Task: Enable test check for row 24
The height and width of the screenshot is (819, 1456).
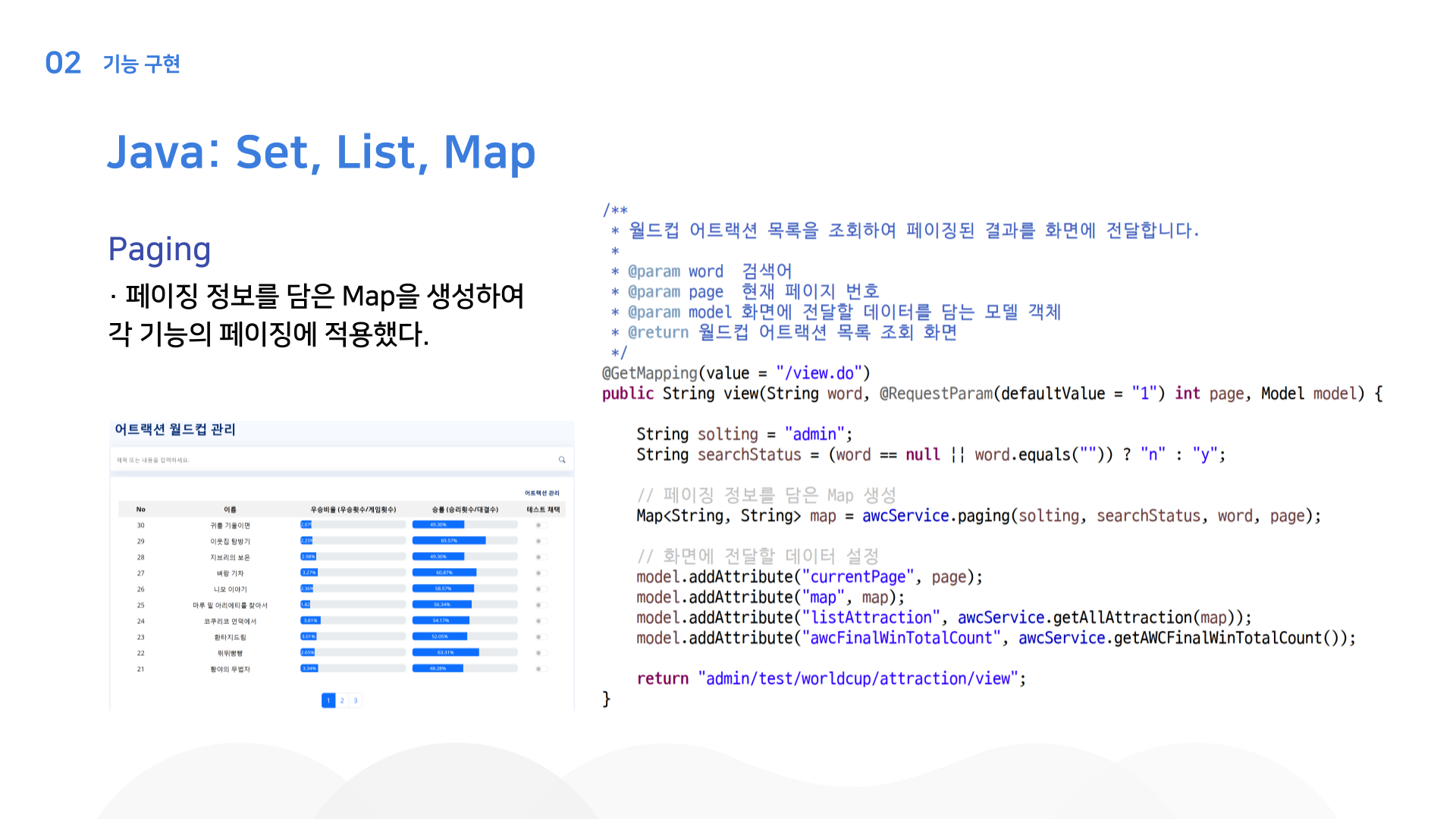Action: [x=541, y=620]
